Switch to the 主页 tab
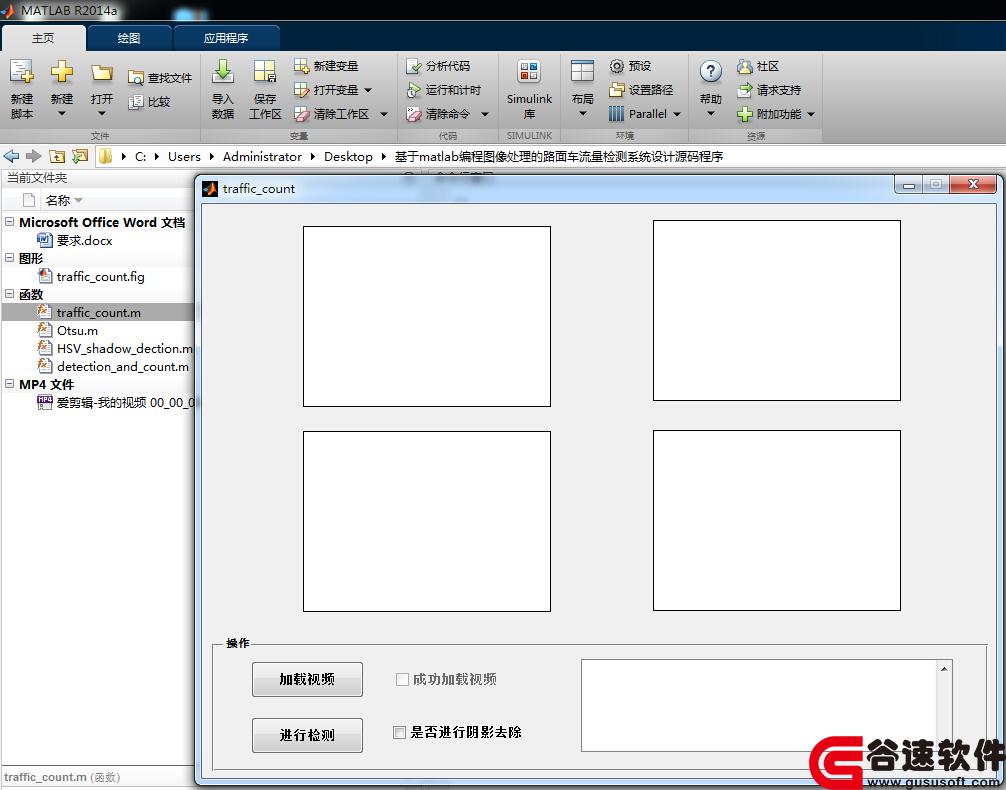 coord(43,38)
